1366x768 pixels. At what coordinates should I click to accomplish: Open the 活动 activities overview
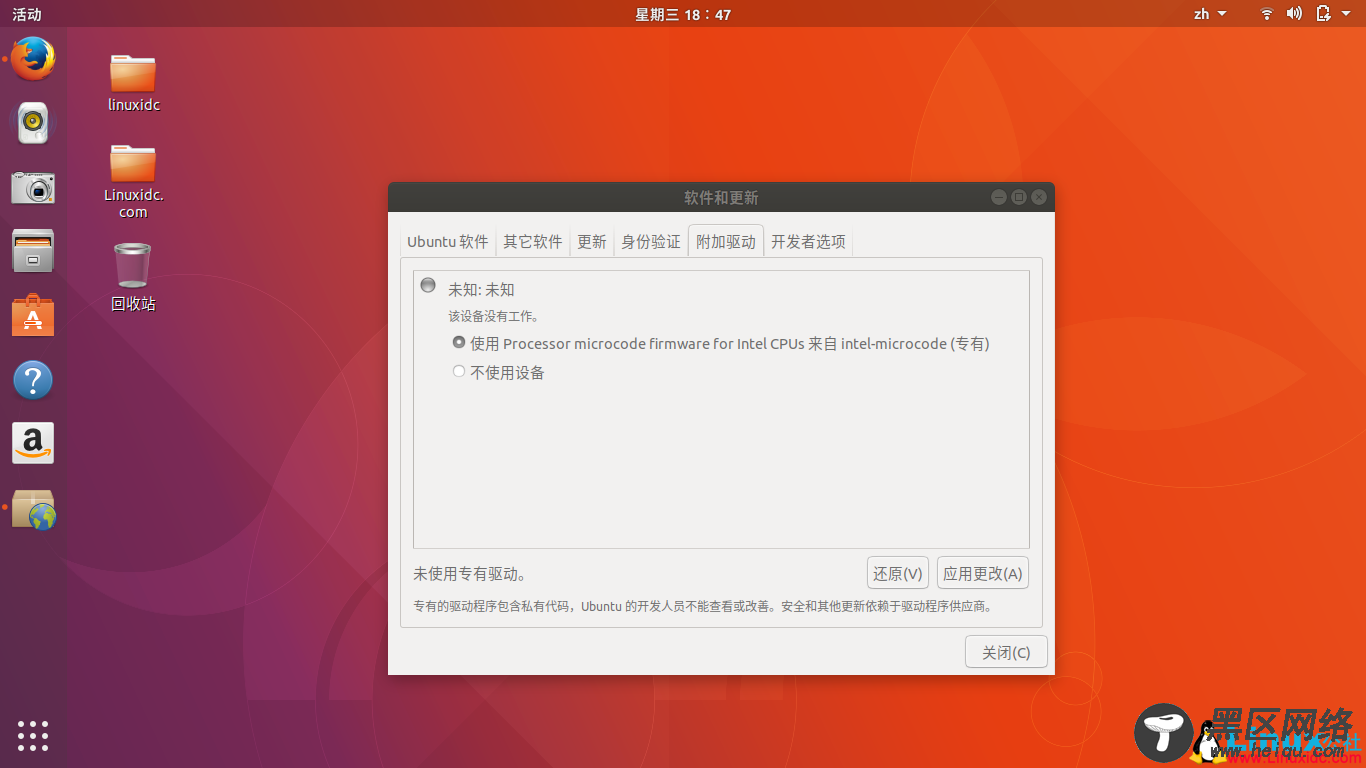point(27,14)
